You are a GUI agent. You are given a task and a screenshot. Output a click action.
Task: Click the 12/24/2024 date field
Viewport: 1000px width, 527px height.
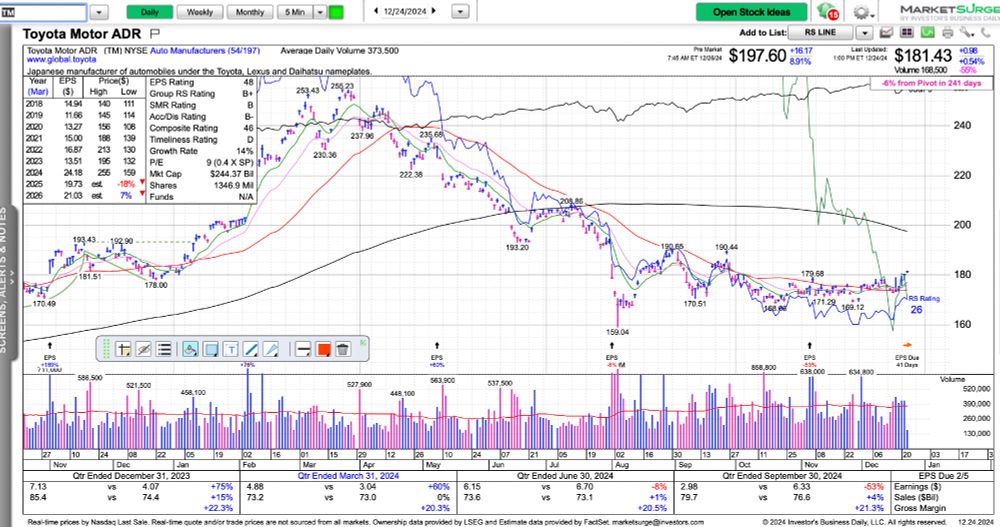click(405, 11)
